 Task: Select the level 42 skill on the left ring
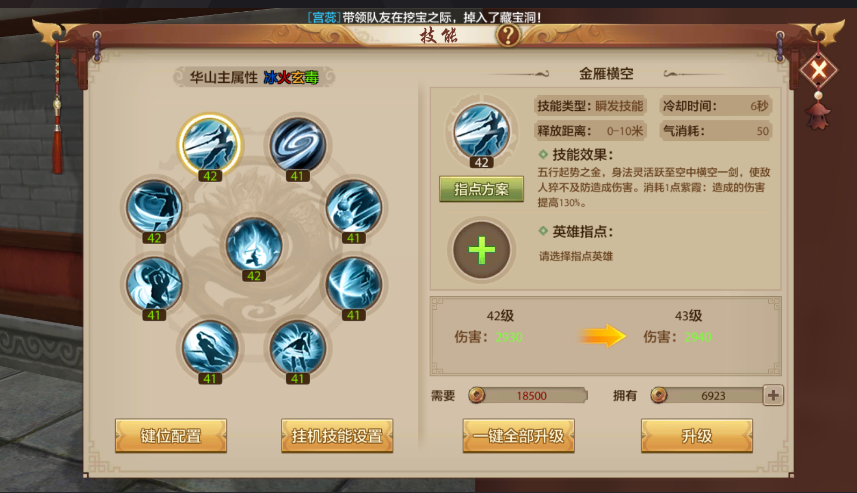tap(154, 207)
